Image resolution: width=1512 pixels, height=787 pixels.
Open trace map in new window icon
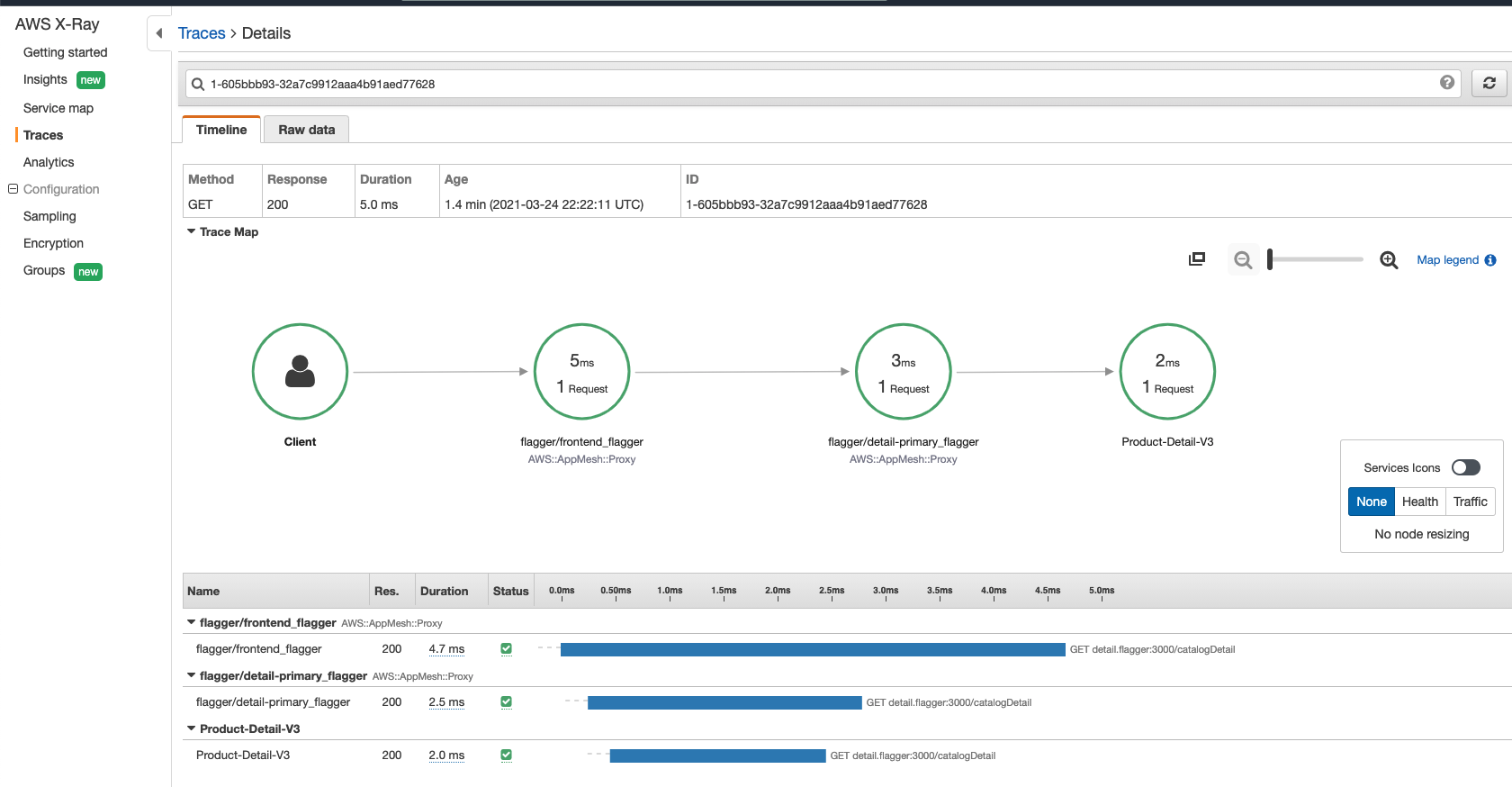1197,259
